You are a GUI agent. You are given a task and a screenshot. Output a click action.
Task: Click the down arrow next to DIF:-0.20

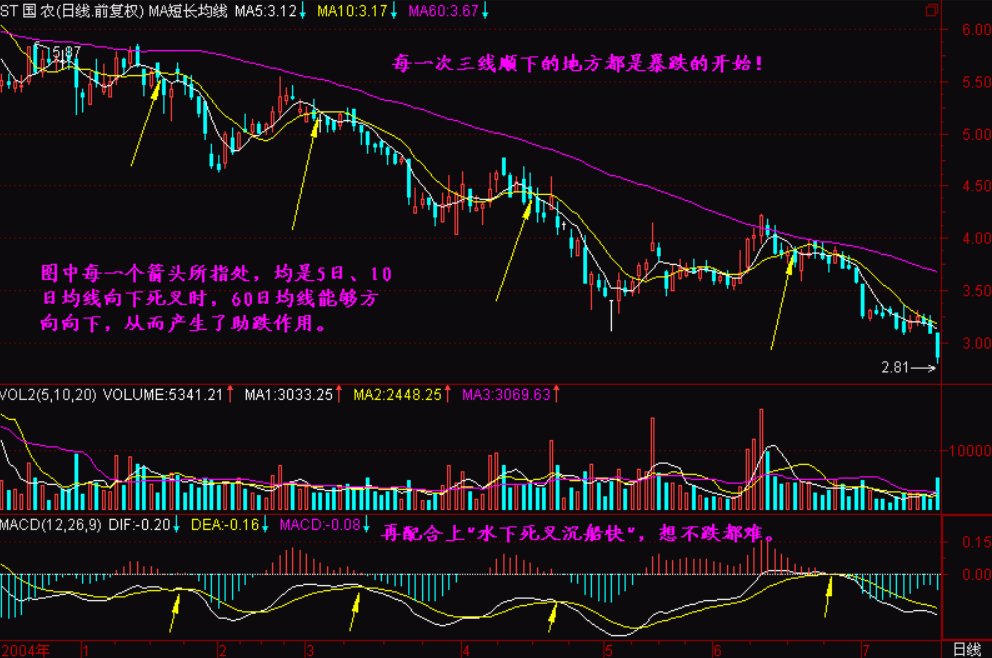tap(176, 524)
